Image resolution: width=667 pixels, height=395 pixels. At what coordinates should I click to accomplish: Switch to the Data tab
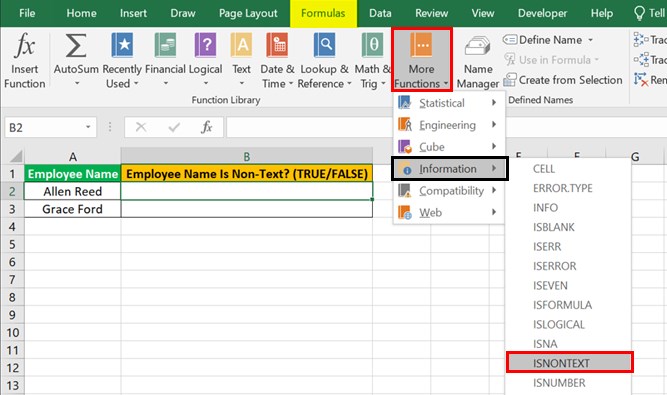coord(380,13)
